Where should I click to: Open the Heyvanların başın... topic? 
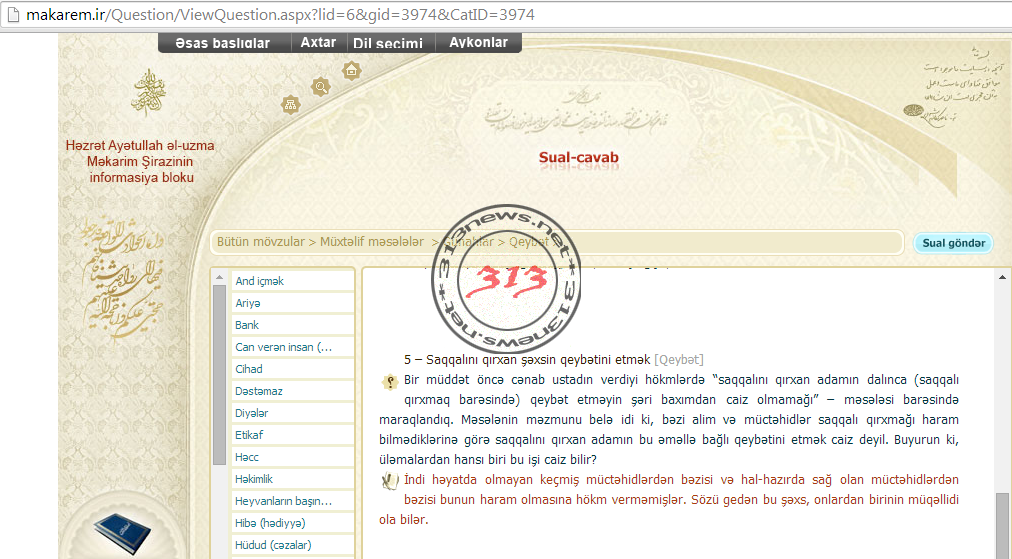pyautogui.click(x=293, y=501)
